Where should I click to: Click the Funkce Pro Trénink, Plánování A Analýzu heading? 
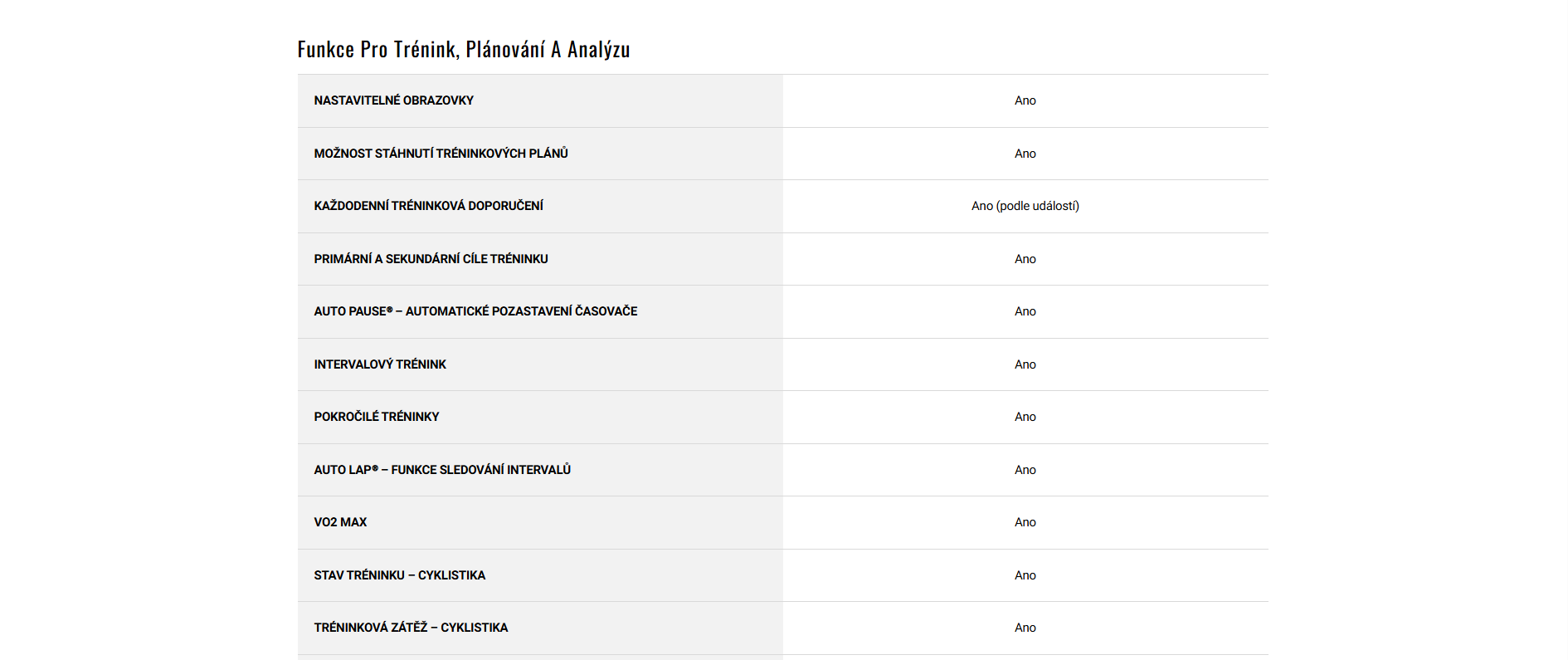pyautogui.click(x=463, y=50)
